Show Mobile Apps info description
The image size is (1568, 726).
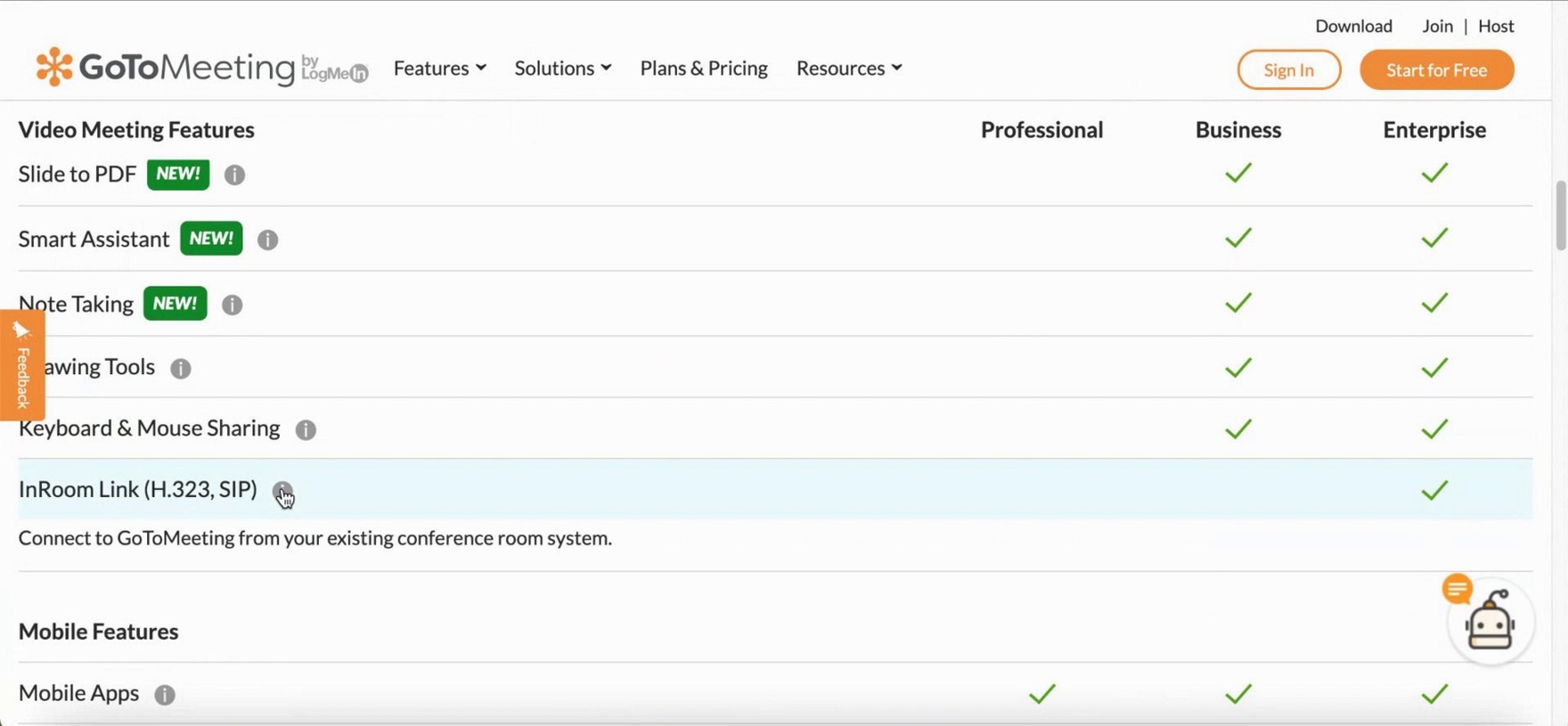pos(165,694)
